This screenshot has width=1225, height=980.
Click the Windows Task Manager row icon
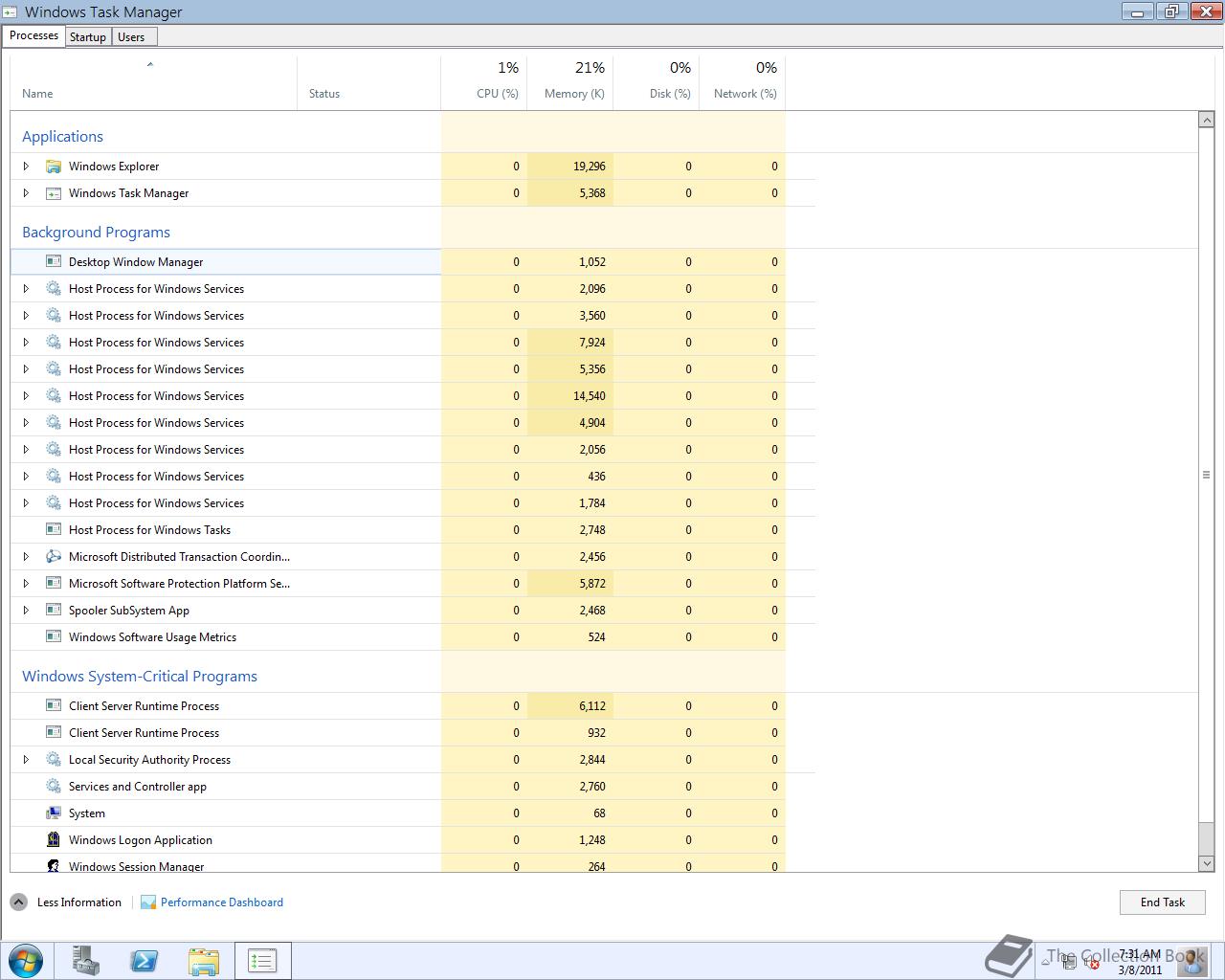[54, 193]
